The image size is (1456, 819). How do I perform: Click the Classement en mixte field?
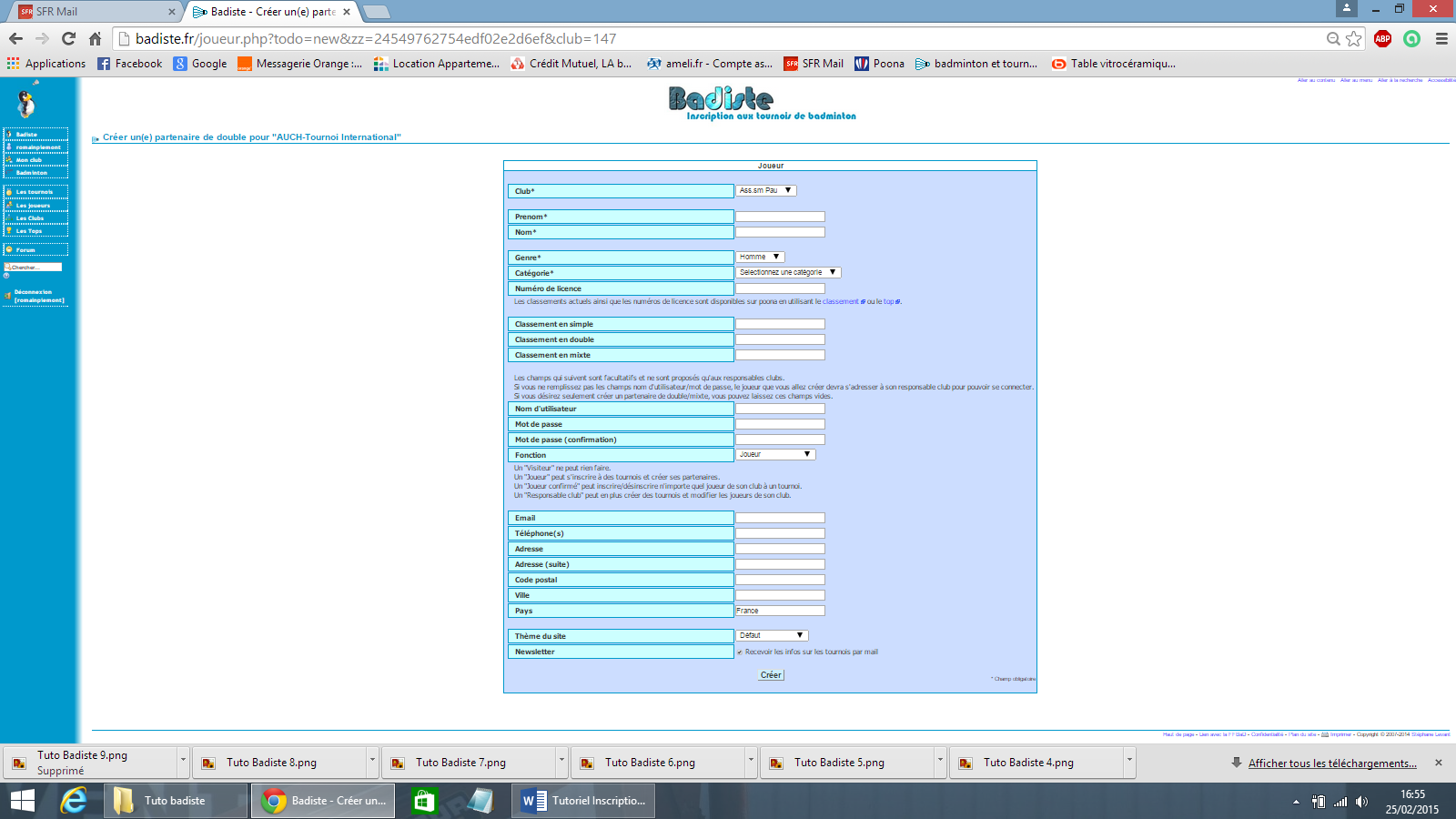coord(780,355)
